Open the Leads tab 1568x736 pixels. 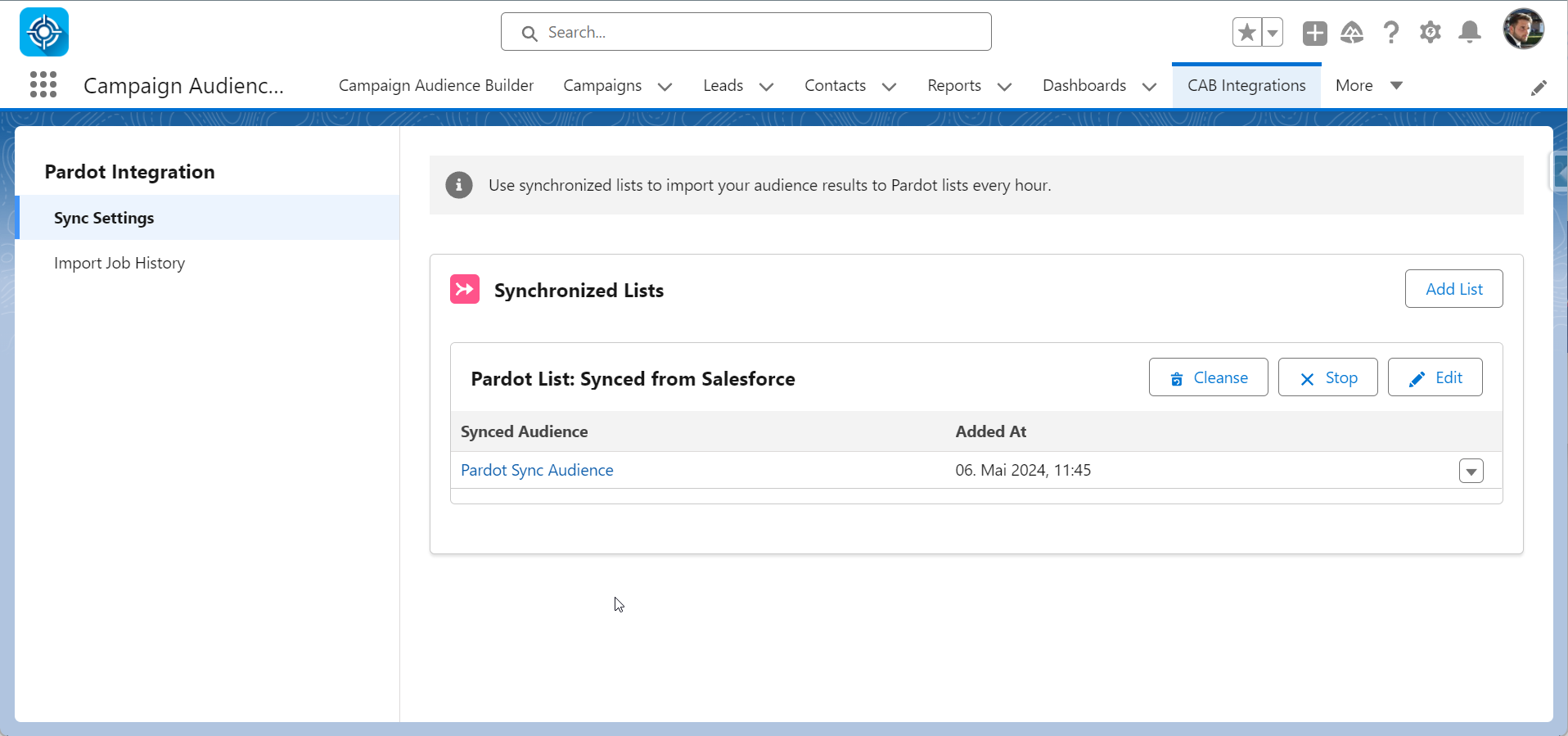click(x=723, y=85)
